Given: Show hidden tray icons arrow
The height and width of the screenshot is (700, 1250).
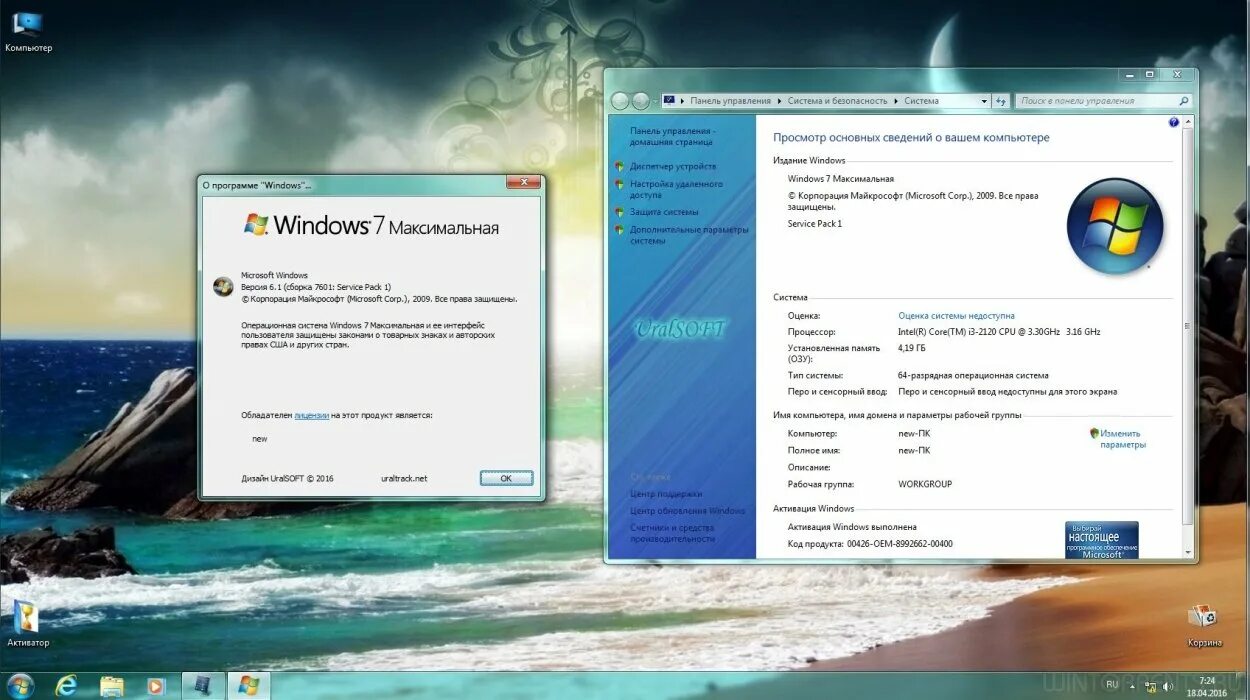Looking at the screenshot, I should 1133,687.
